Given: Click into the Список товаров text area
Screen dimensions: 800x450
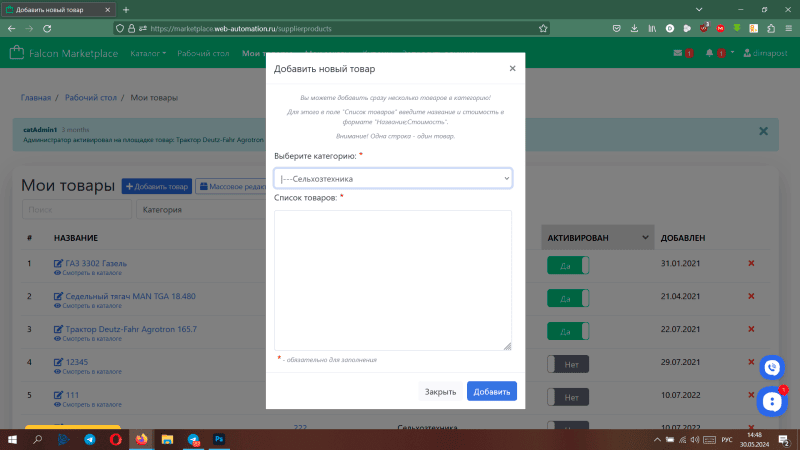Looking at the screenshot, I should click(x=393, y=280).
